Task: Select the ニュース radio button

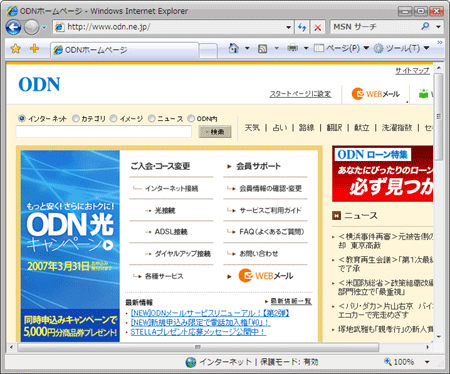Action: (152, 118)
